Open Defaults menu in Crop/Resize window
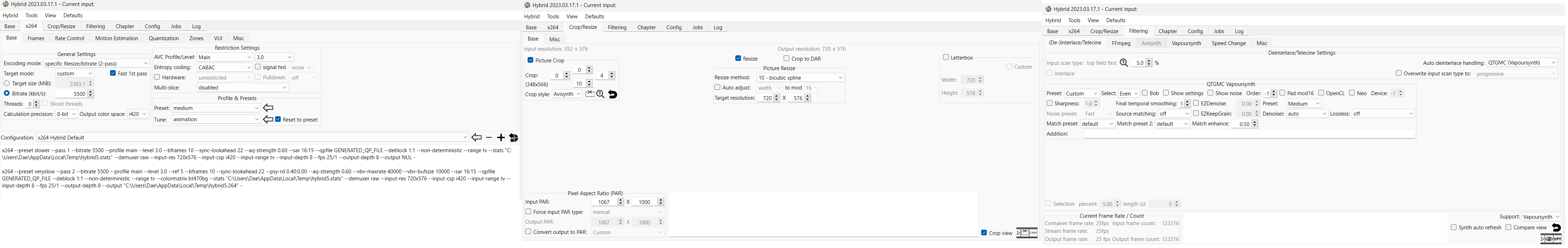 click(595, 17)
